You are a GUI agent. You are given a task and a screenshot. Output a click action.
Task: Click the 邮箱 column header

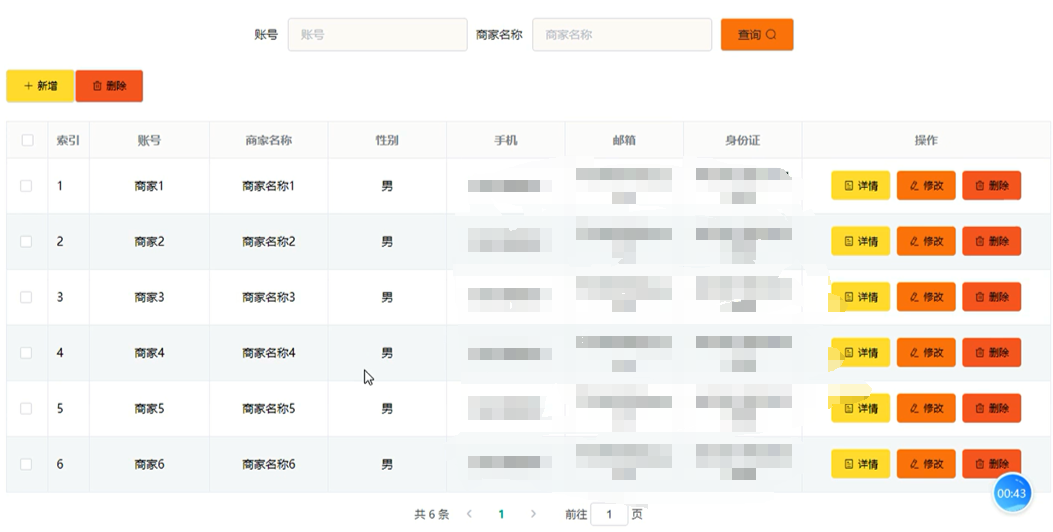tap(624, 140)
